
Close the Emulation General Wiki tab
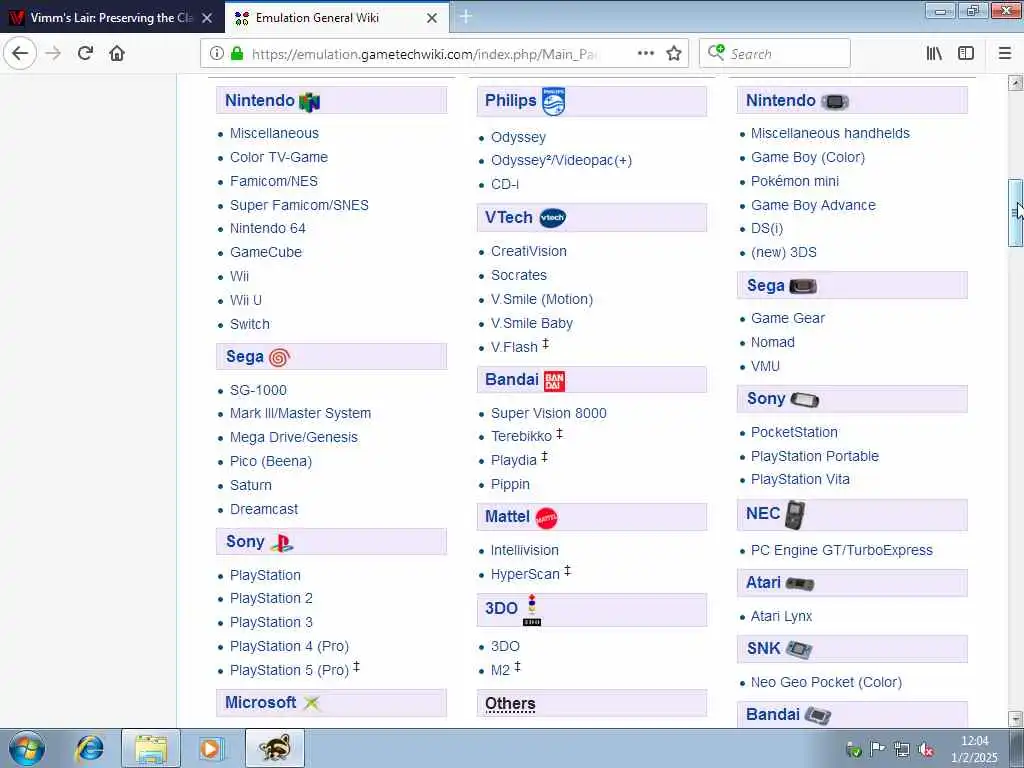pyautogui.click(x=432, y=18)
